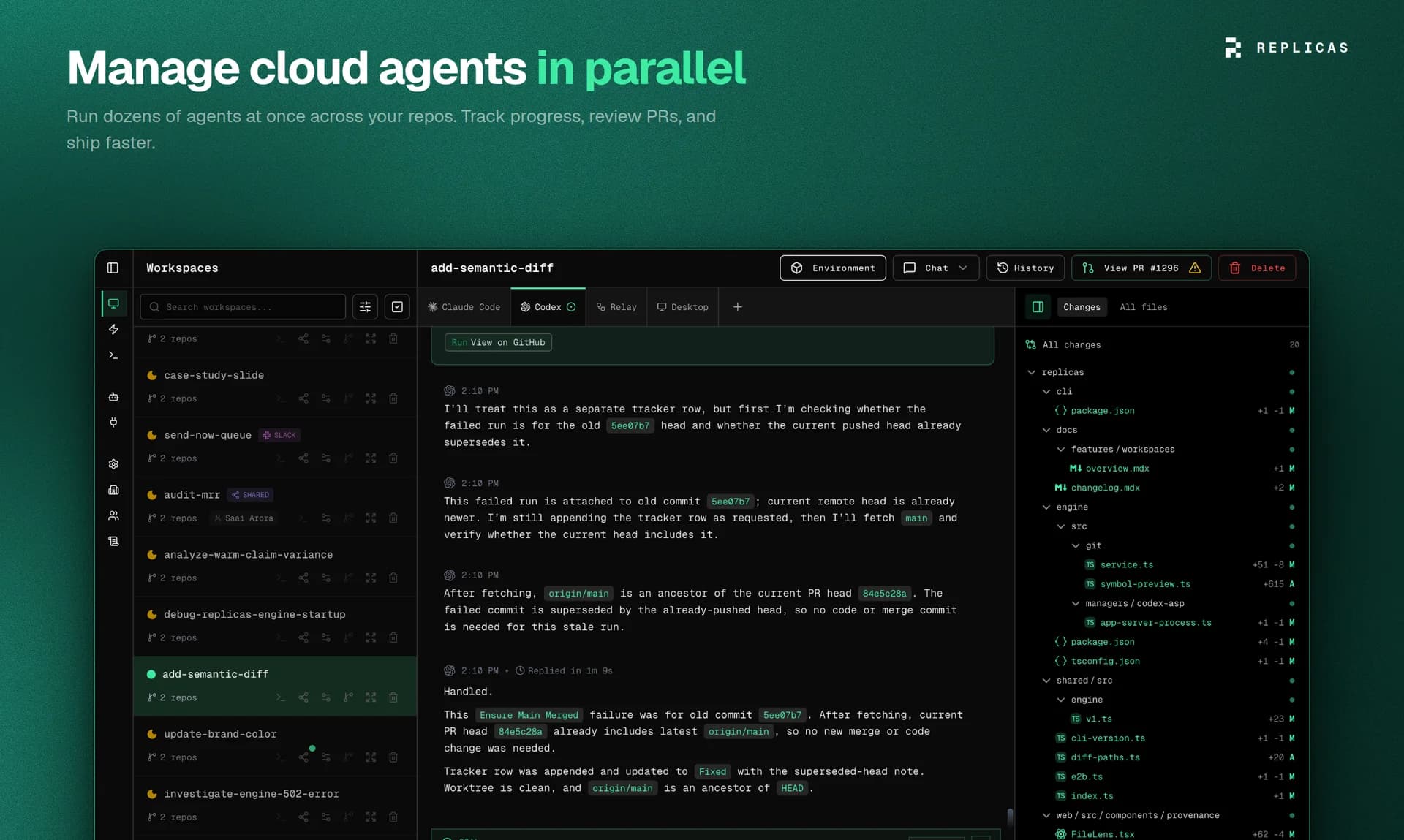Click the share icon in case-study-slide row
This screenshot has height=840, width=1404.
(303, 398)
